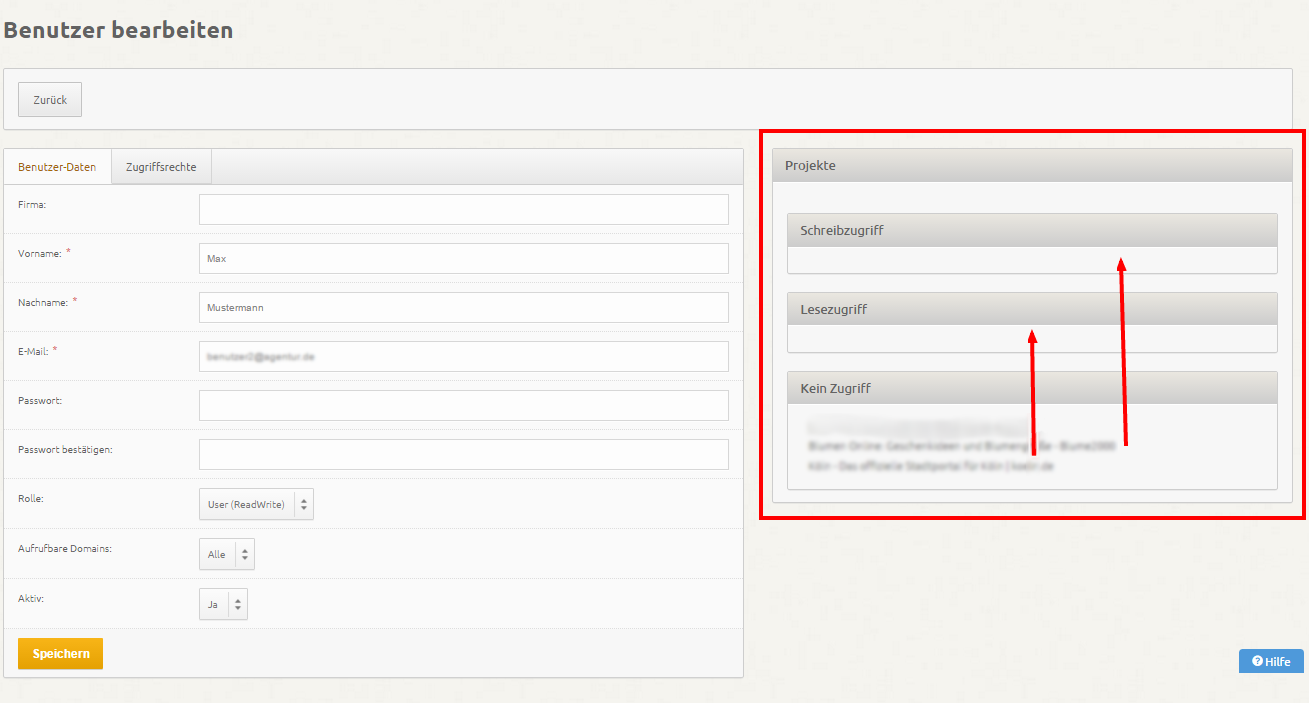Select the Benutzer-Daten tab
The image size is (1309, 703).
coord(57,167)
